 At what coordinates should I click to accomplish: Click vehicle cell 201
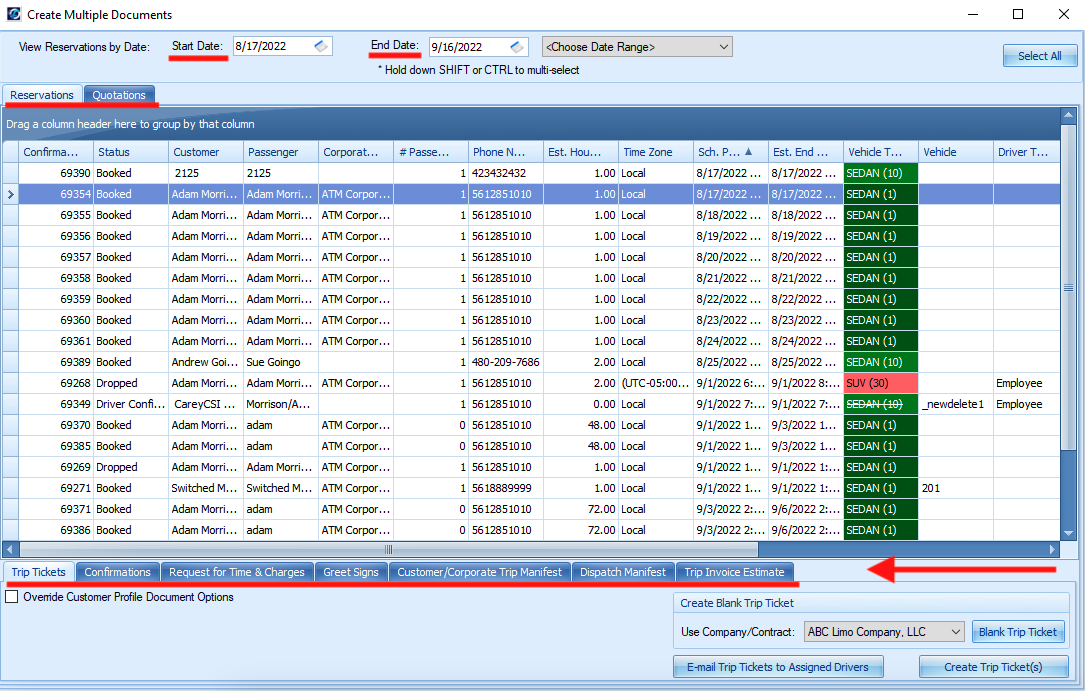955,488
